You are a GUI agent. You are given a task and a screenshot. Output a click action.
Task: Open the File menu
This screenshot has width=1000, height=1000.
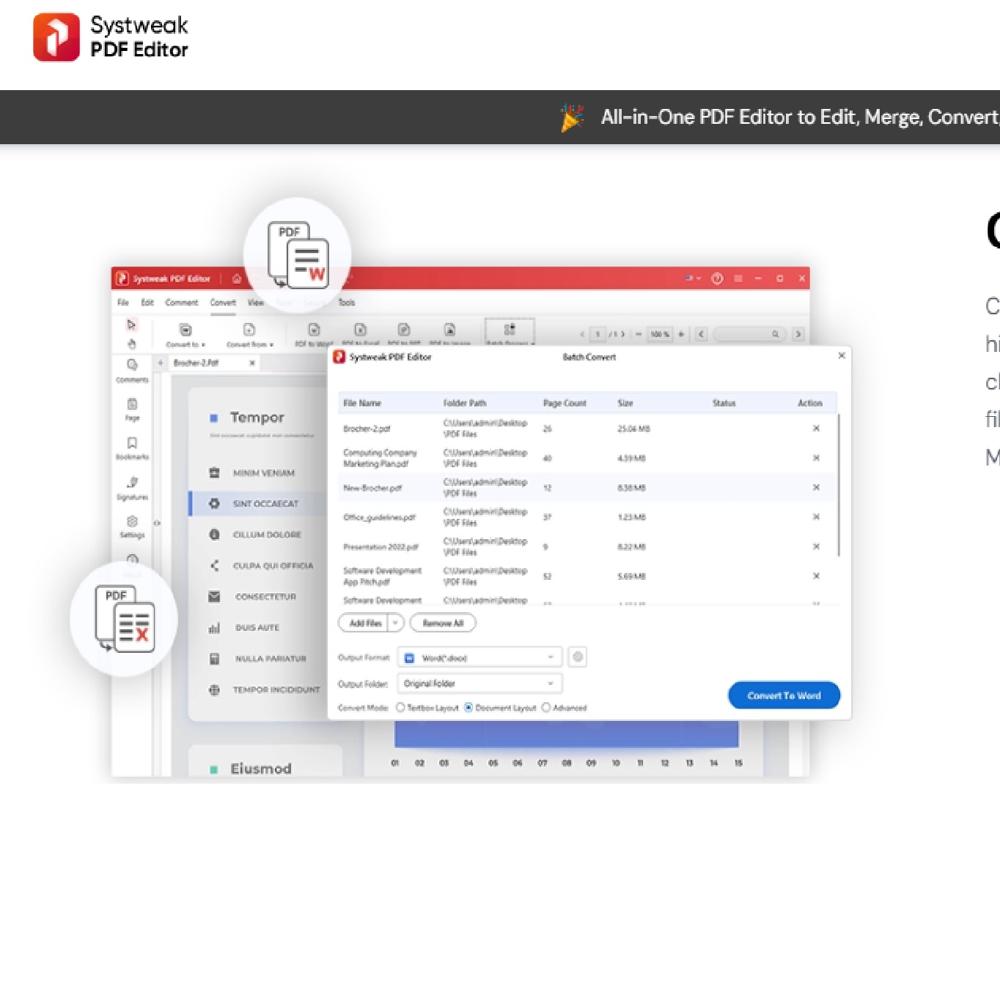pos(123,302)
